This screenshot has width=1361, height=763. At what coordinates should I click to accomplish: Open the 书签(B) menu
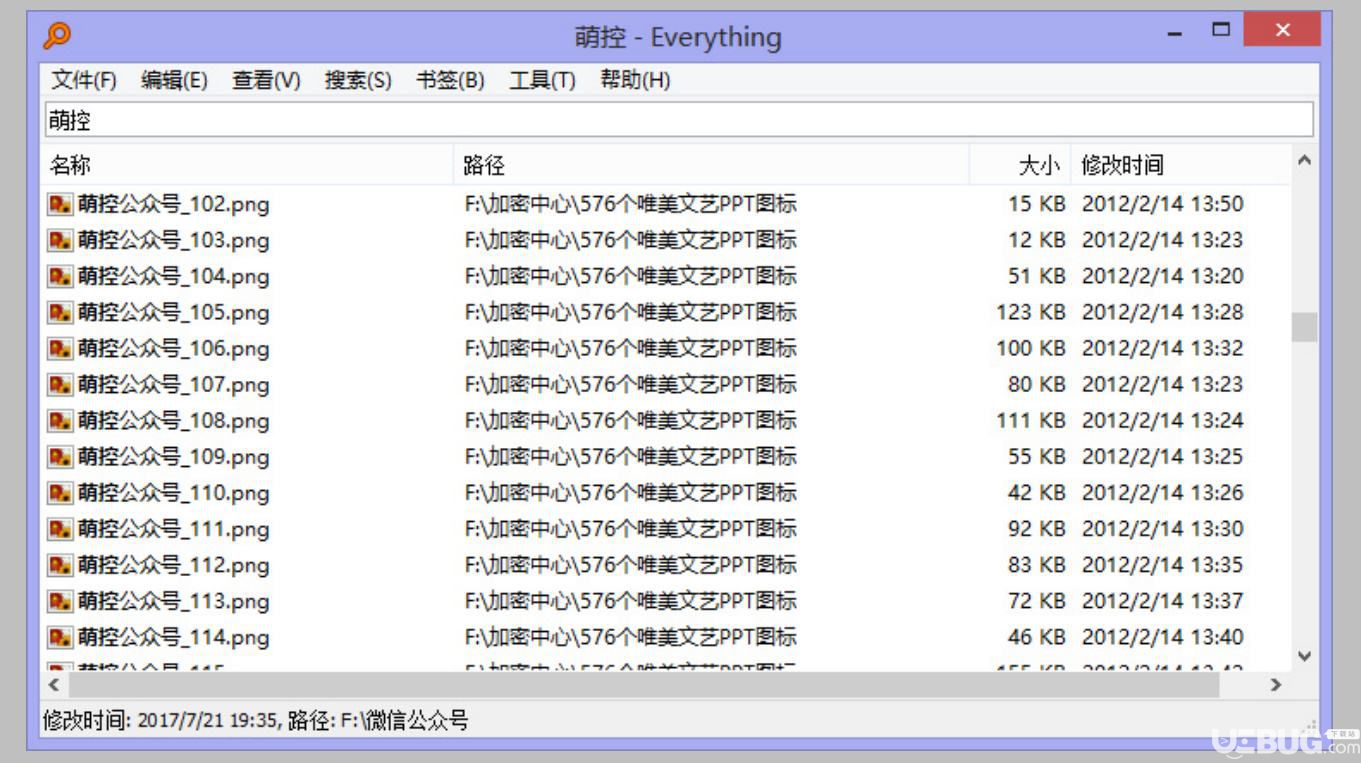click(x=450, y=80)
